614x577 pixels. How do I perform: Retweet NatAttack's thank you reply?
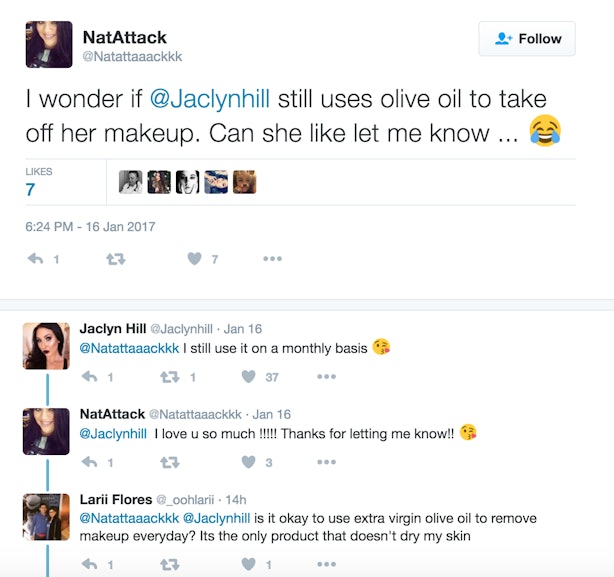170,462
